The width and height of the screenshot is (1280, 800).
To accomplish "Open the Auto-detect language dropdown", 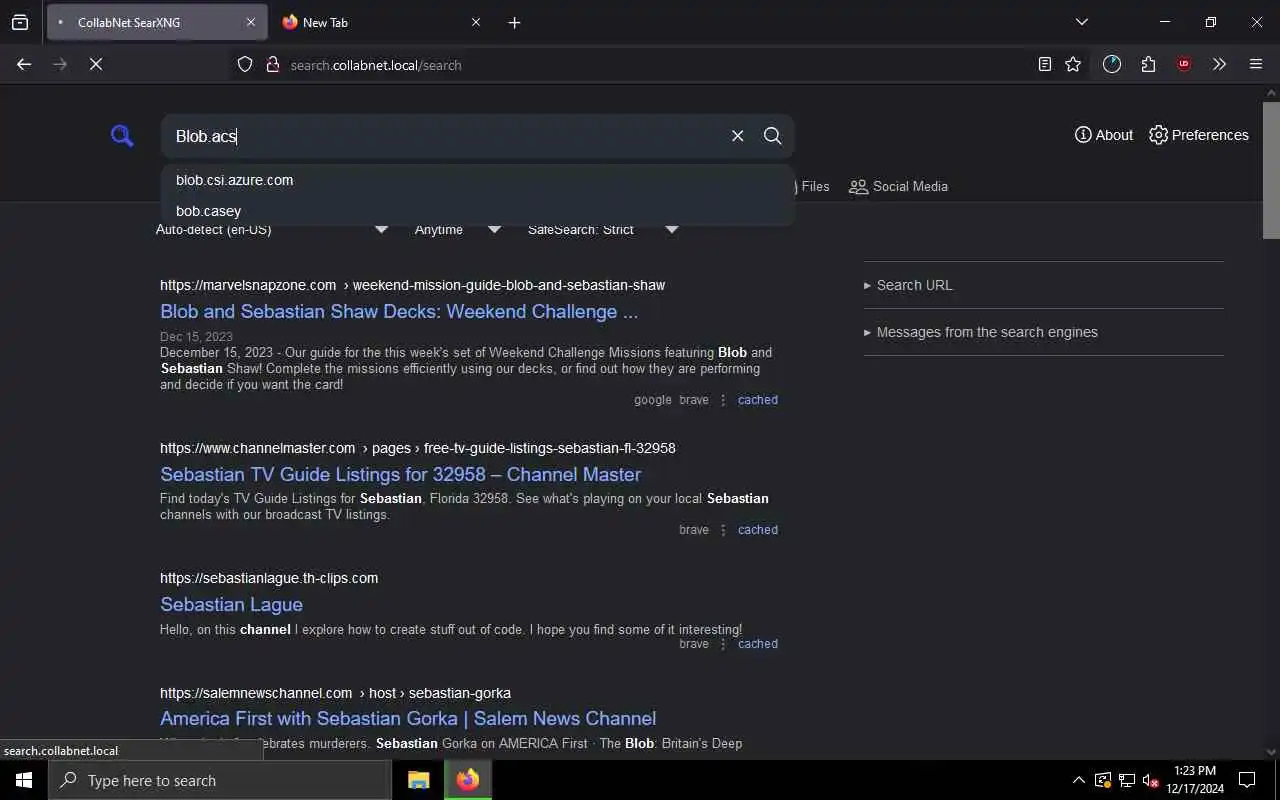I will coord(271,230).
